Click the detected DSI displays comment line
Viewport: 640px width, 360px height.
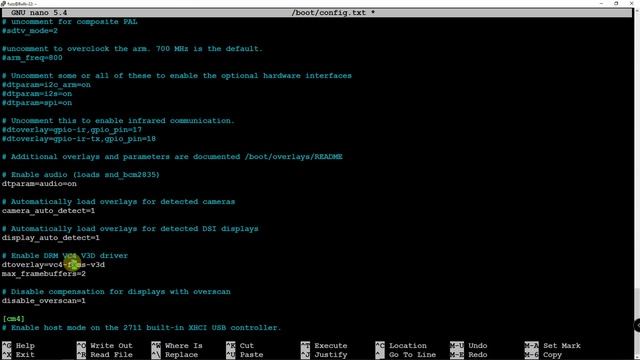click(x=130, y=229)
